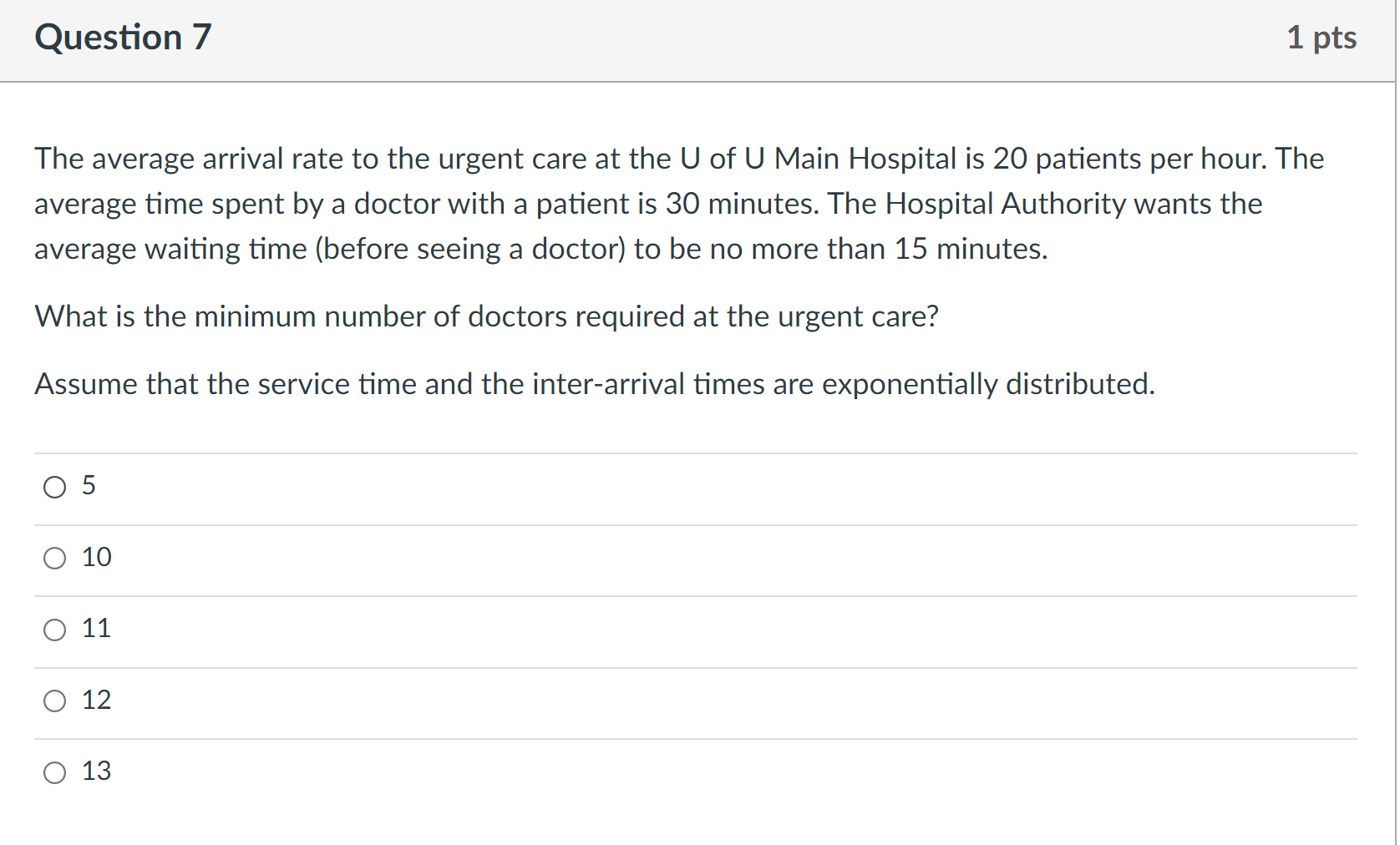The image size is (1400, 845).
Task: Select the radio button for answer 5
Action: 54,487
